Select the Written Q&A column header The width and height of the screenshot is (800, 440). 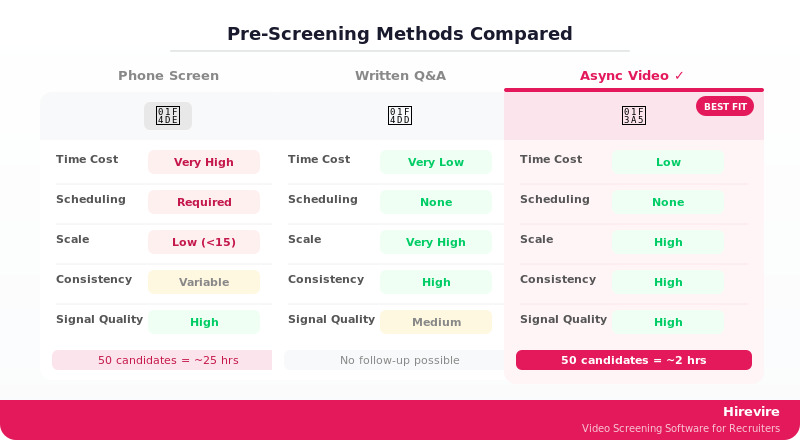click(400, 76)
